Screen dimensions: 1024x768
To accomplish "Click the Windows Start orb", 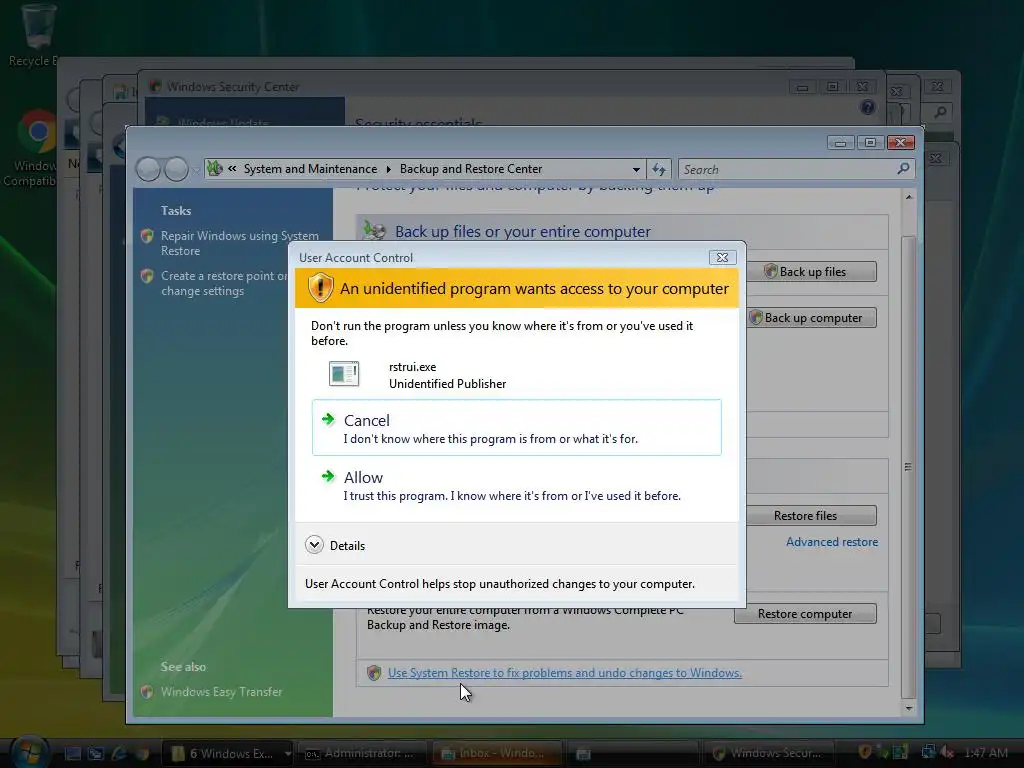I will point(29,751).
